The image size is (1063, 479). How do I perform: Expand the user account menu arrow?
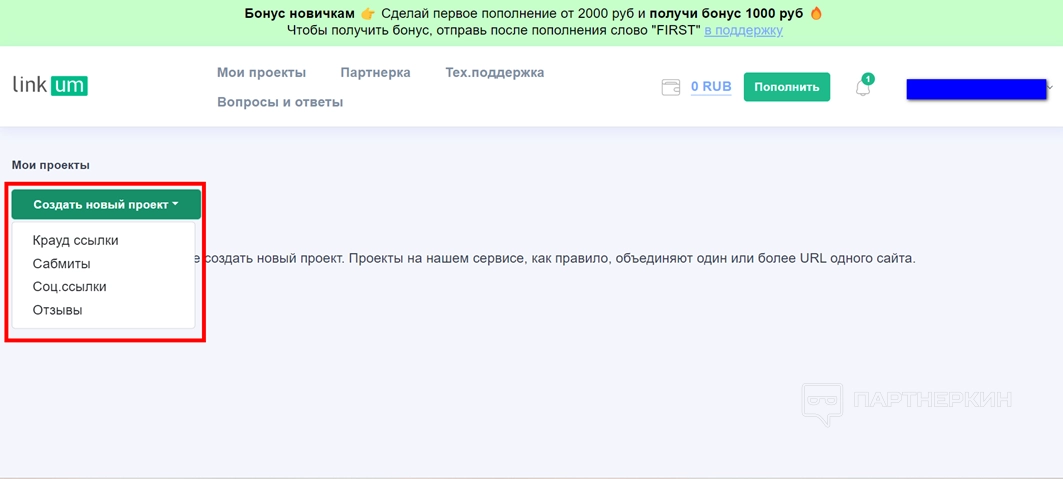1050,87
